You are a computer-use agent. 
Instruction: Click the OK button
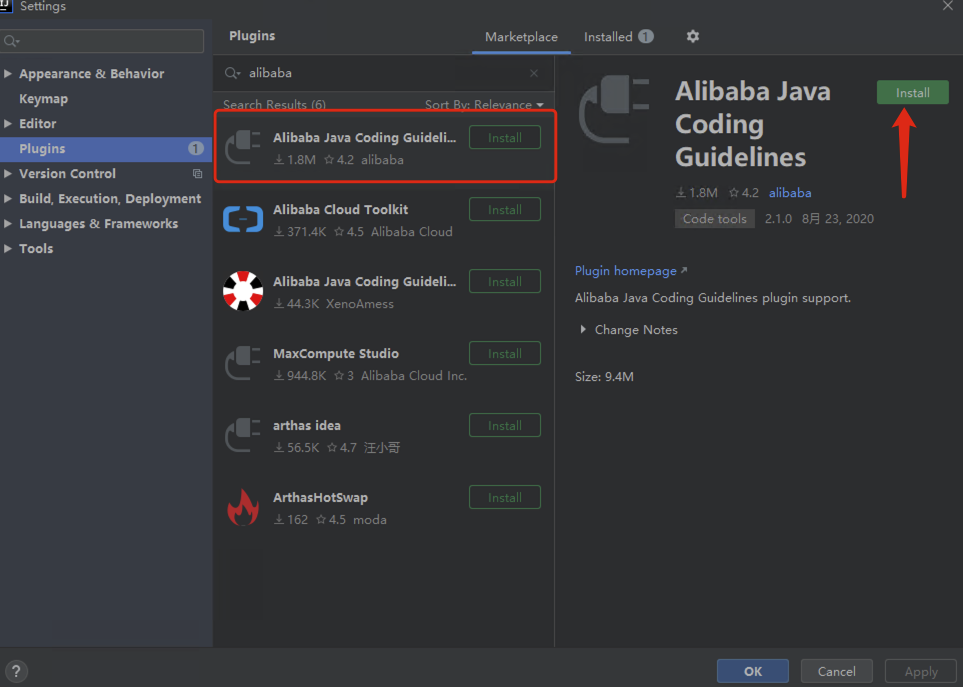(x=753, y=672)
